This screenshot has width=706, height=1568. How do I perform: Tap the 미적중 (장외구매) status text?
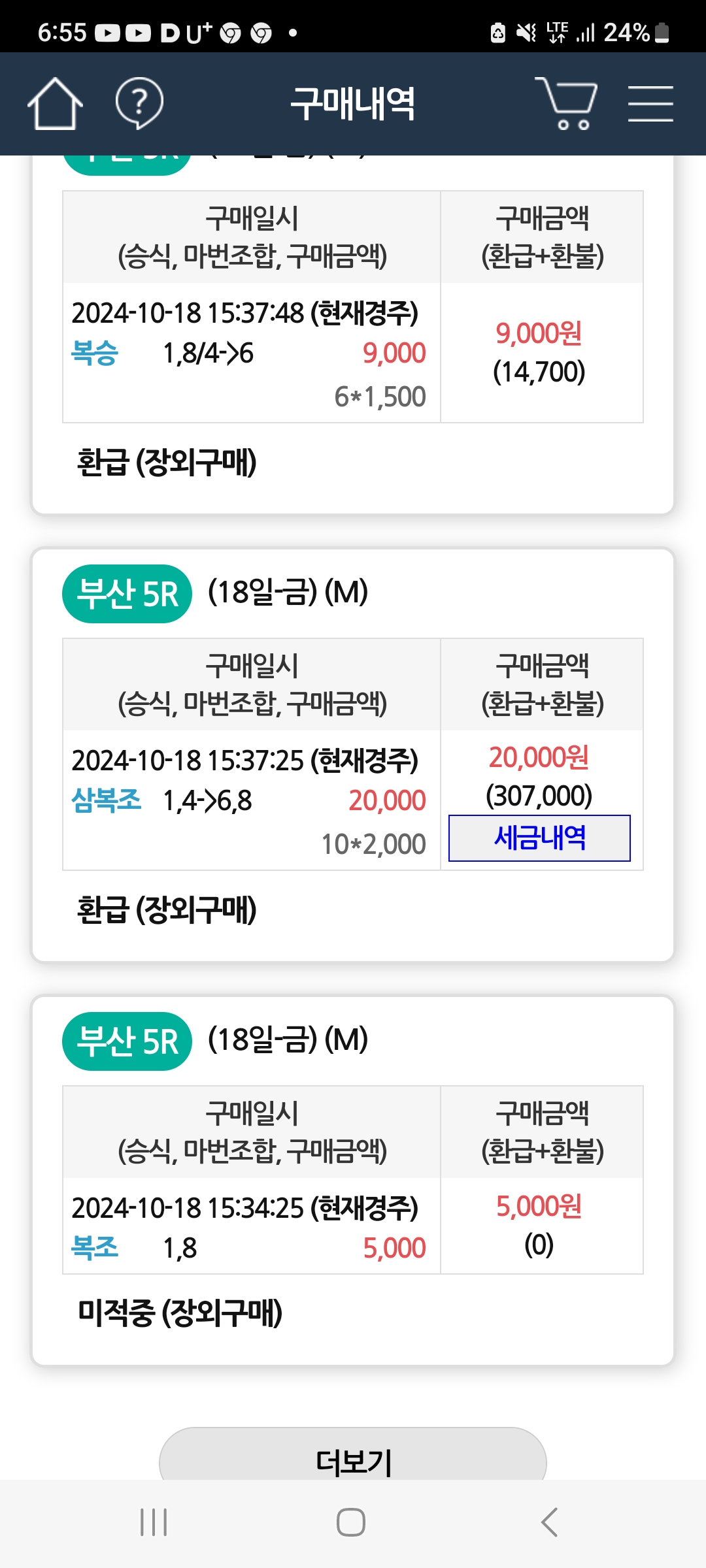pyautogui.click(x=180, y=1313)
